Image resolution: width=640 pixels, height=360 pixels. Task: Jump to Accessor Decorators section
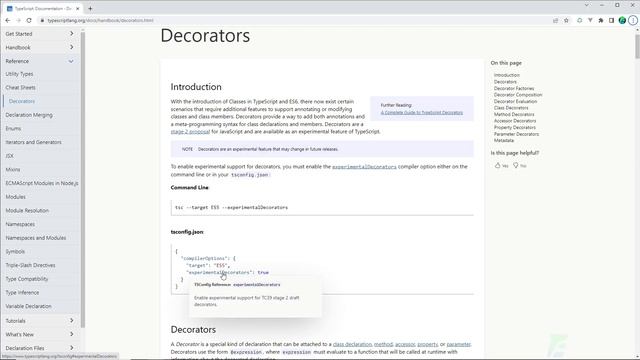click(x=515, y=121)
